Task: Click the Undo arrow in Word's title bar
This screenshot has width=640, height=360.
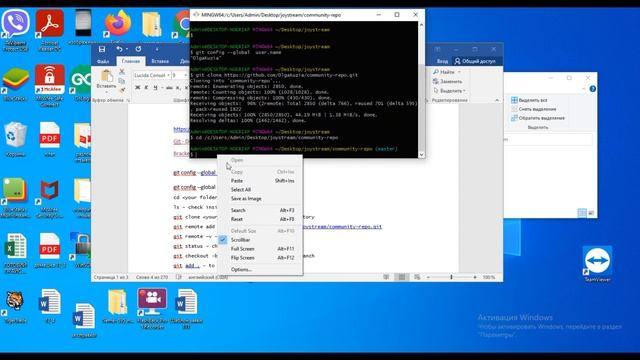Action: 119,49
